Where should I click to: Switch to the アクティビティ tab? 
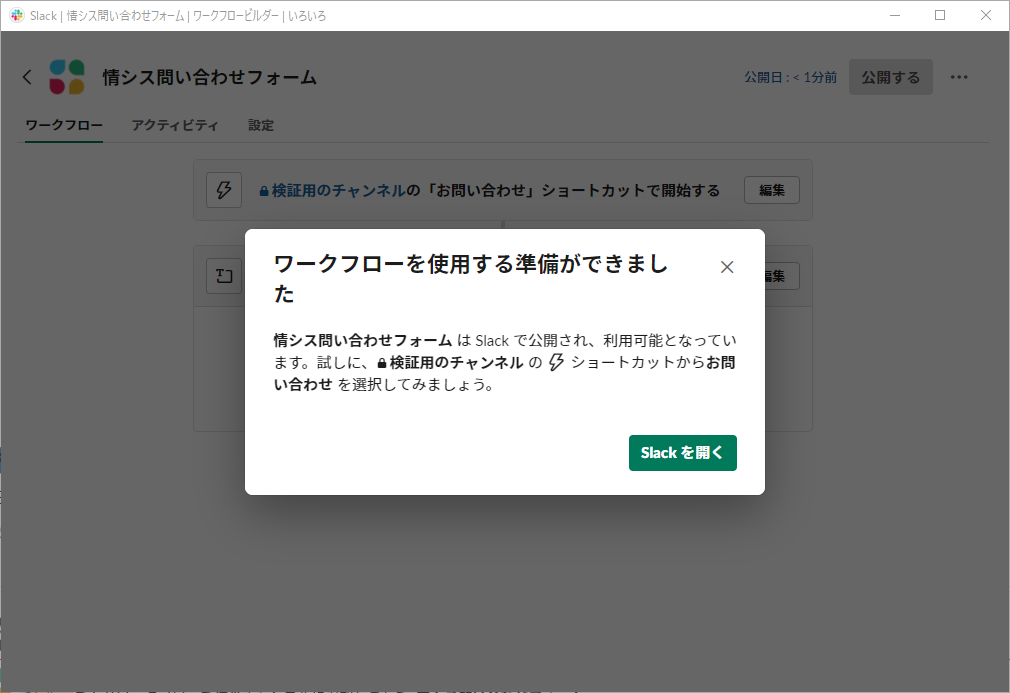pyautogui.click(x=175, y=125)
